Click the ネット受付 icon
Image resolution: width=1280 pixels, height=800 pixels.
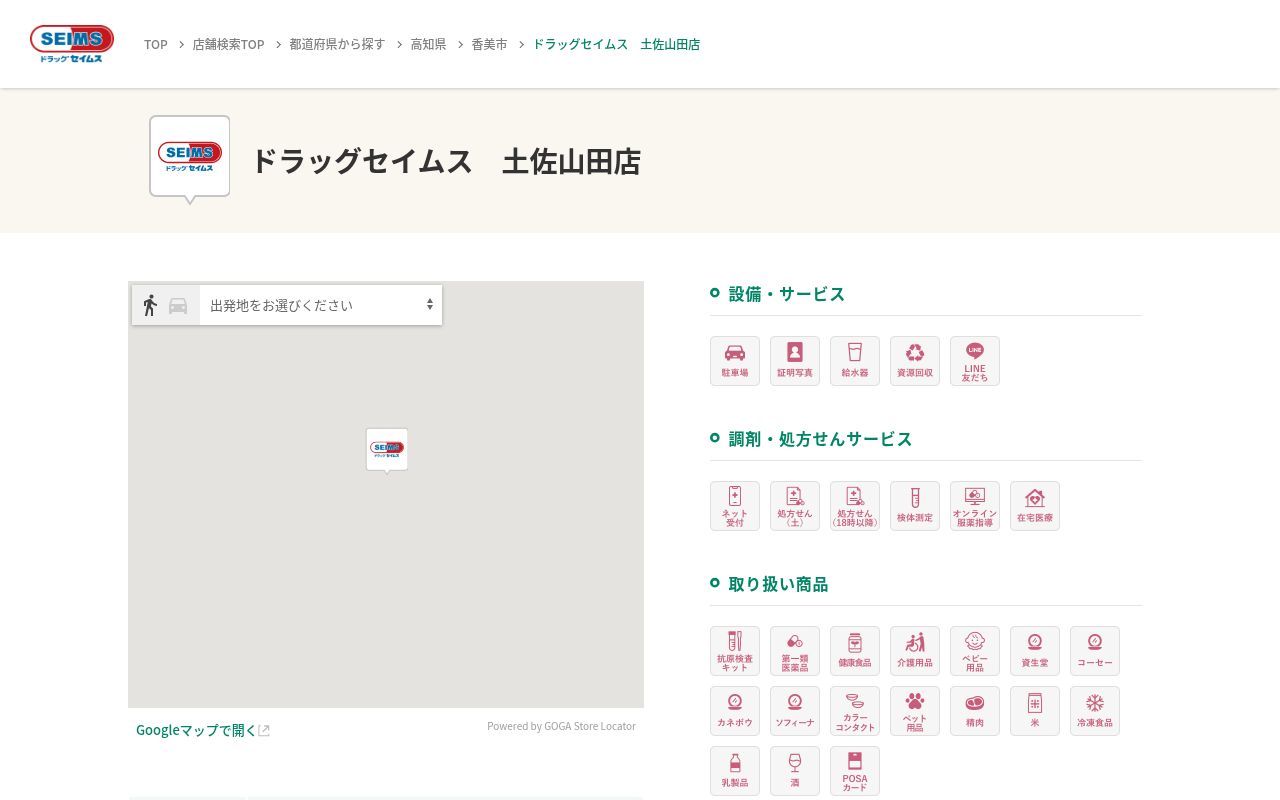coord(735,506)
